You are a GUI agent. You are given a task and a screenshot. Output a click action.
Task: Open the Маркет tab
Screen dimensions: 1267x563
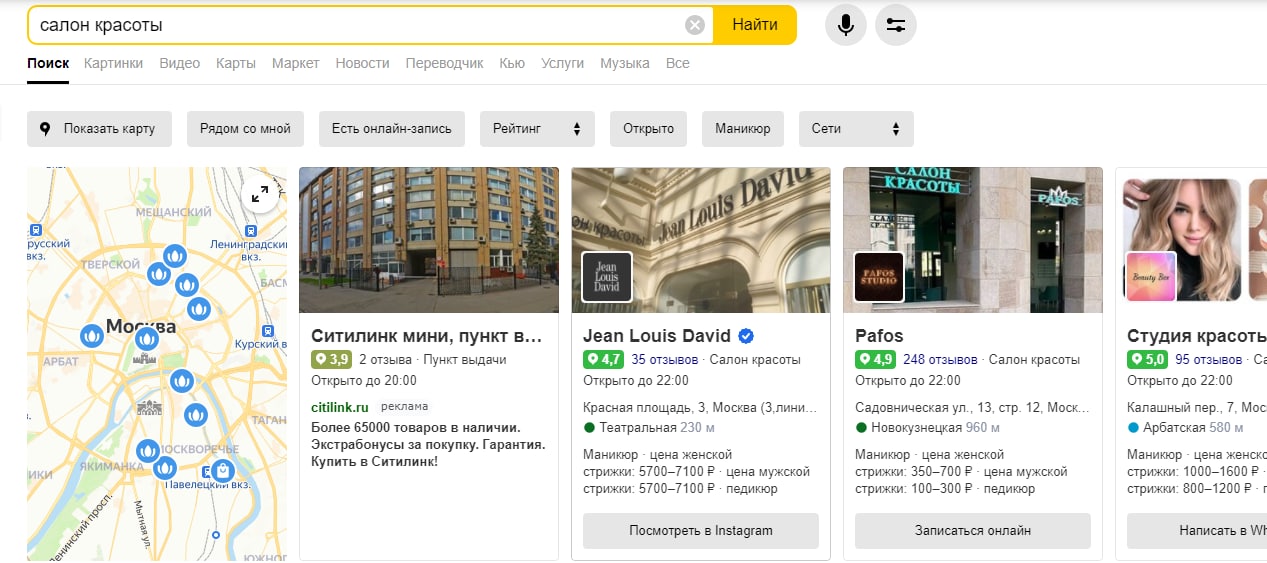[x=296, y=63]
